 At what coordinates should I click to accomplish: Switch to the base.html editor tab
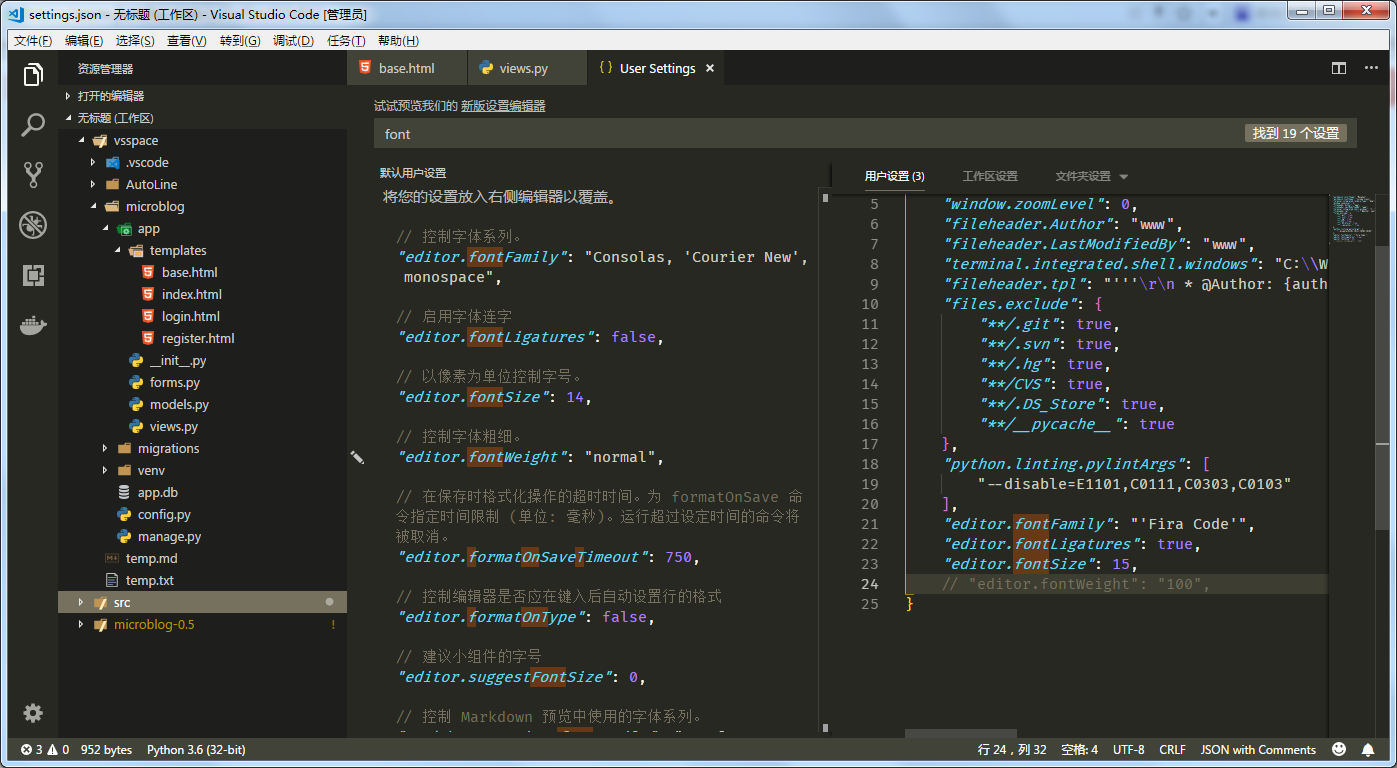pyautogui.click(x=407, y=68)
